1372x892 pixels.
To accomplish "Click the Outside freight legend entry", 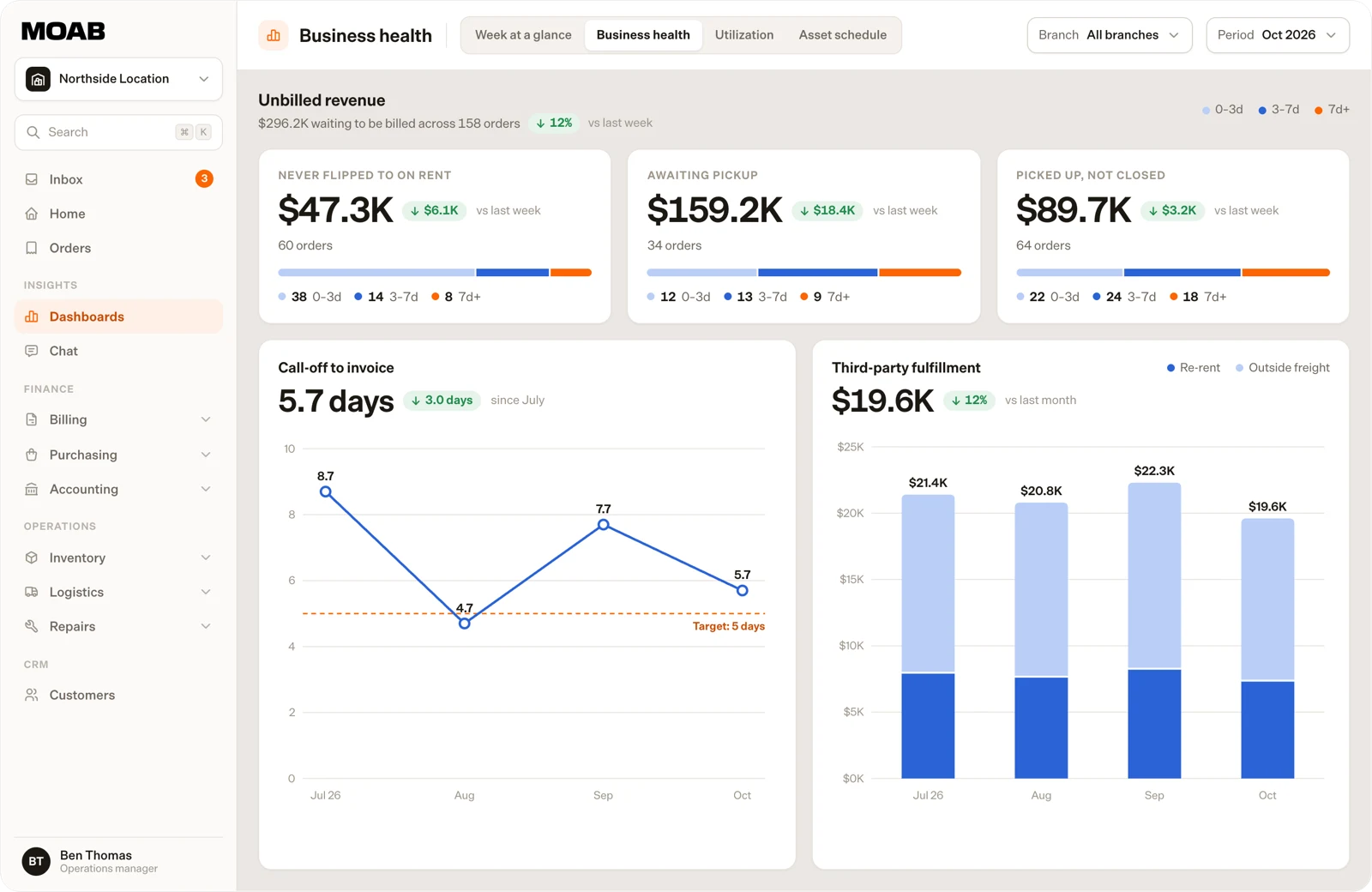I will 1283,368.
